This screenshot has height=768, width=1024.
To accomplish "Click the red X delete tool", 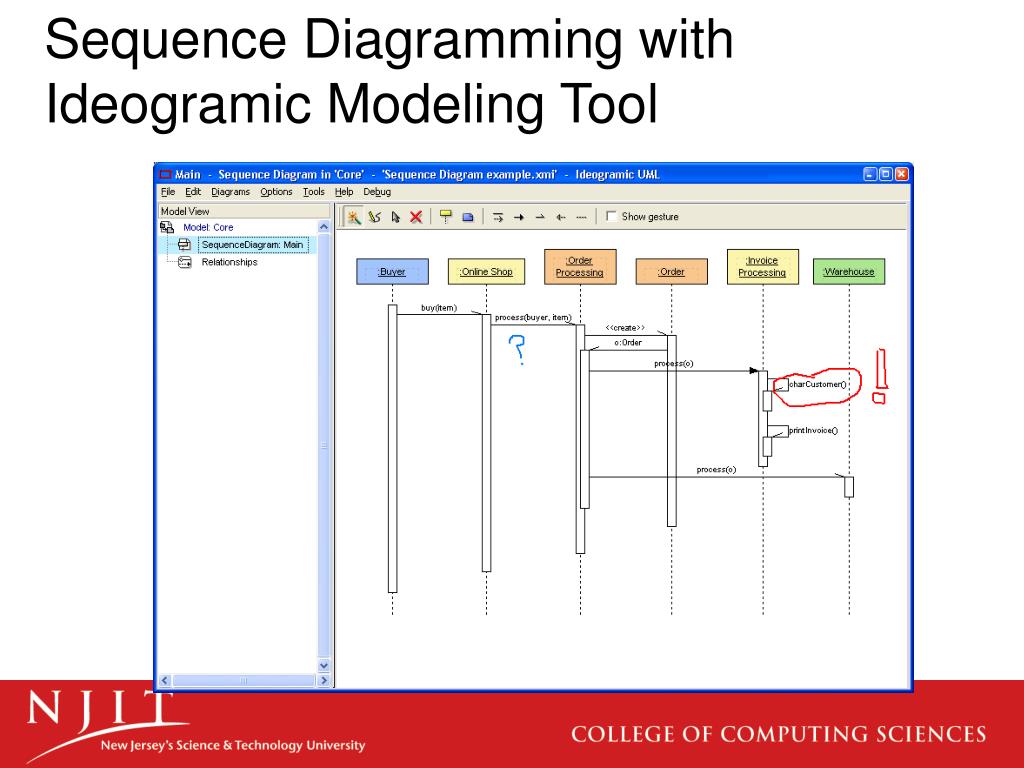I will tap(416, 217).
